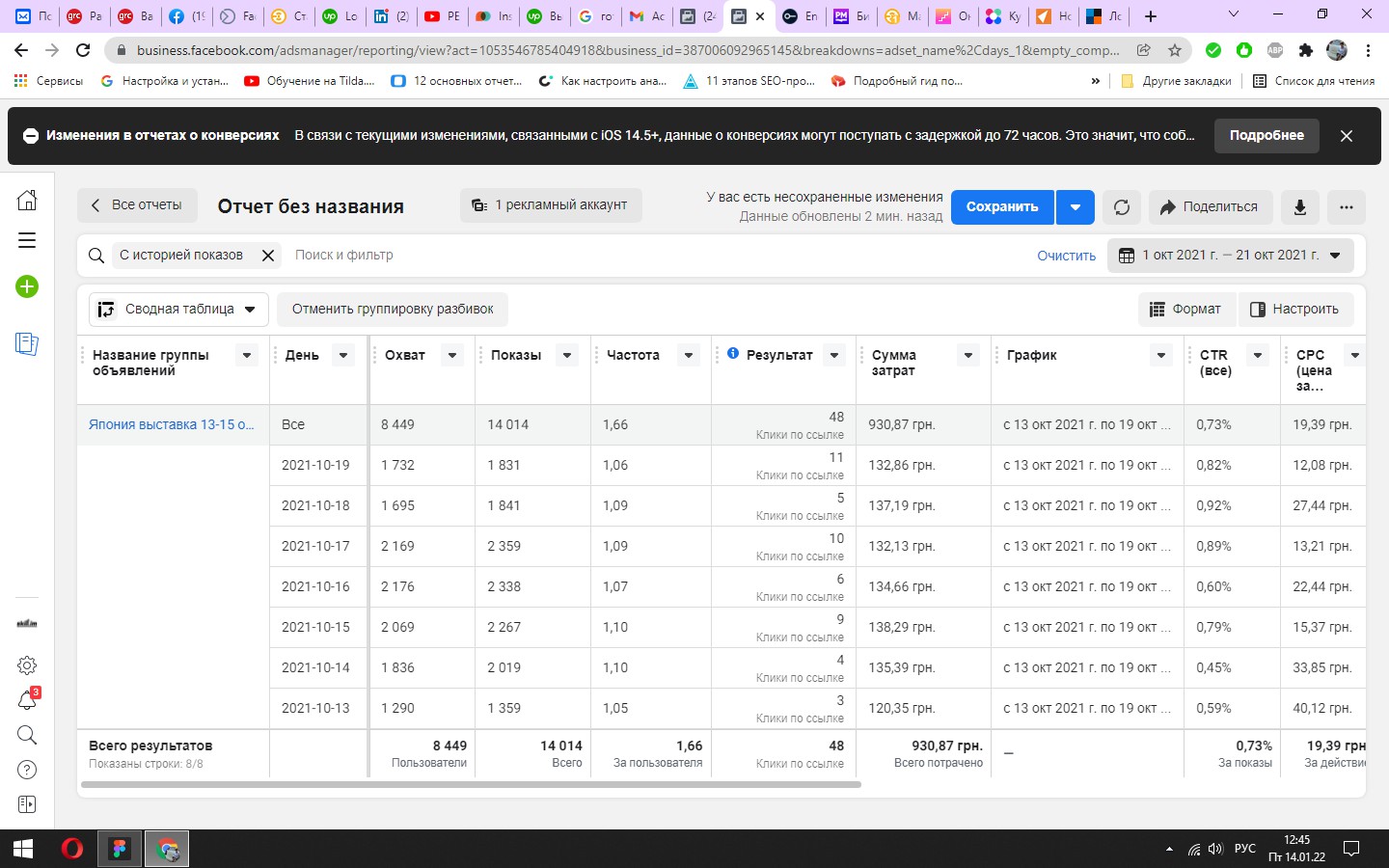Go back to Все отчеты
The image size is (1389, 868).
point(136,204)
